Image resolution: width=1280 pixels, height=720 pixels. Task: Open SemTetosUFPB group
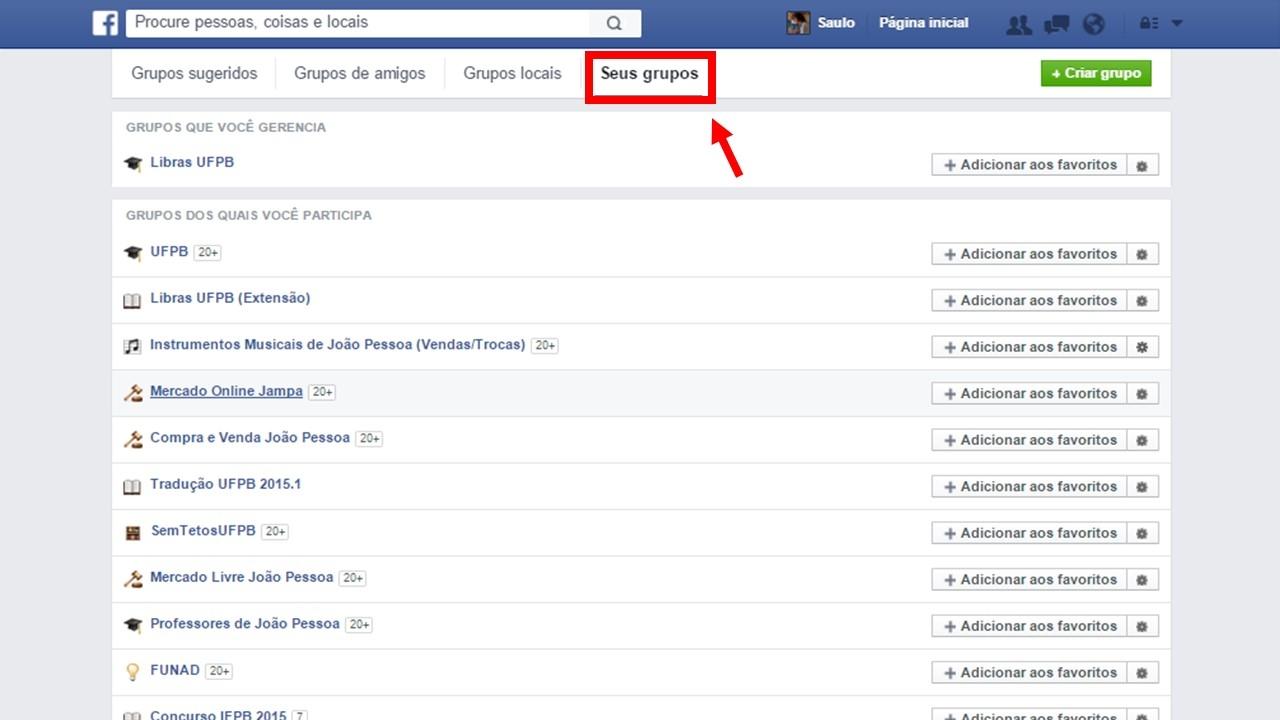(x=203, y=531)
